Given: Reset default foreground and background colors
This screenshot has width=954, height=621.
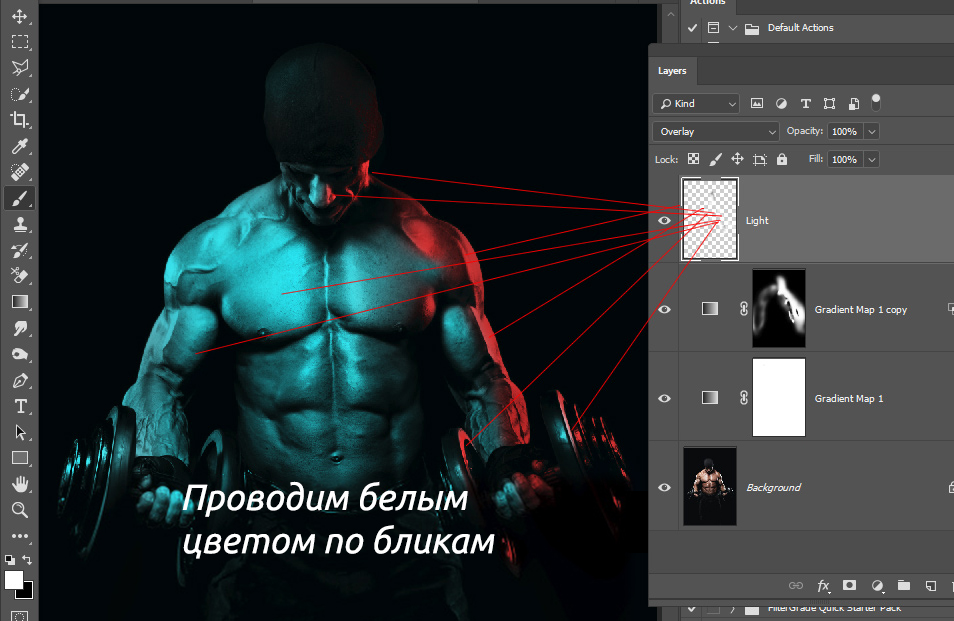Looking at the screenshot, I should [x=10, y=560].
